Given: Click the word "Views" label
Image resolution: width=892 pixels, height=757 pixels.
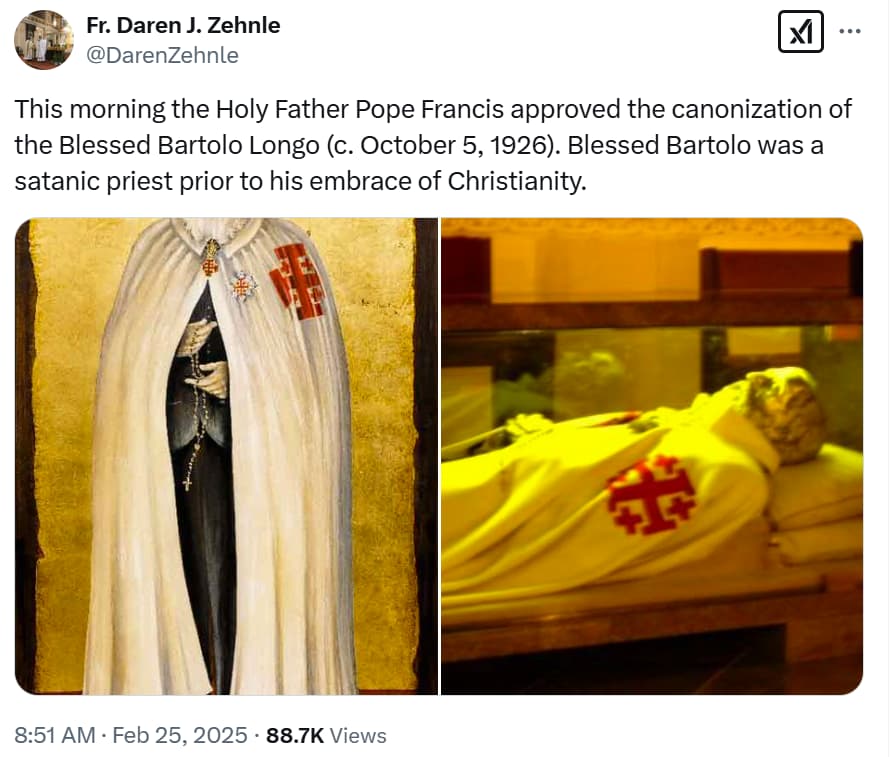Looking at the screenshot, I should [x=358, y=735].
